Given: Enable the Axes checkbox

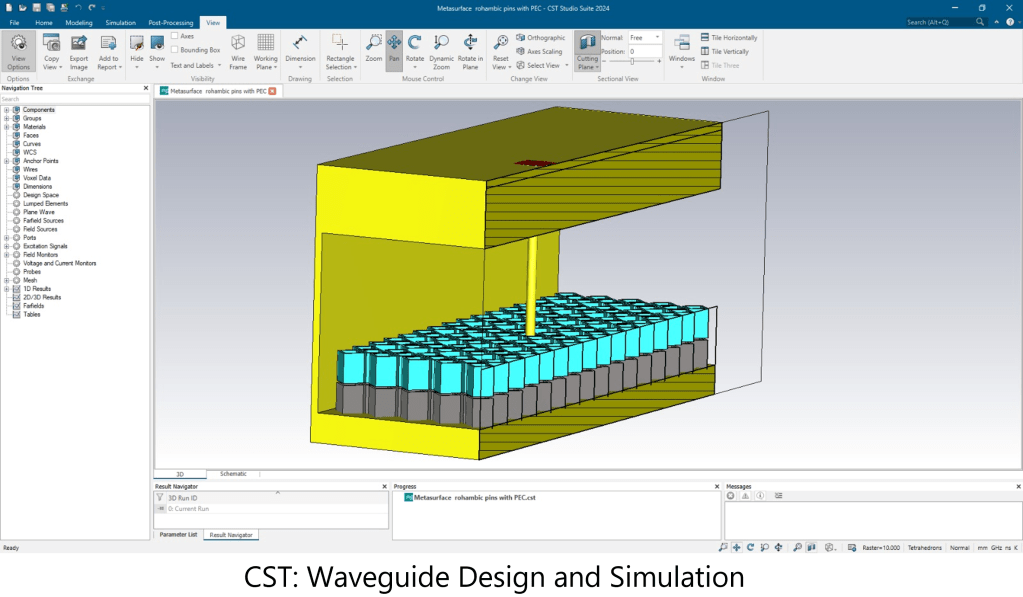Looking at the screenshot, I should click(x=175, y=36).
